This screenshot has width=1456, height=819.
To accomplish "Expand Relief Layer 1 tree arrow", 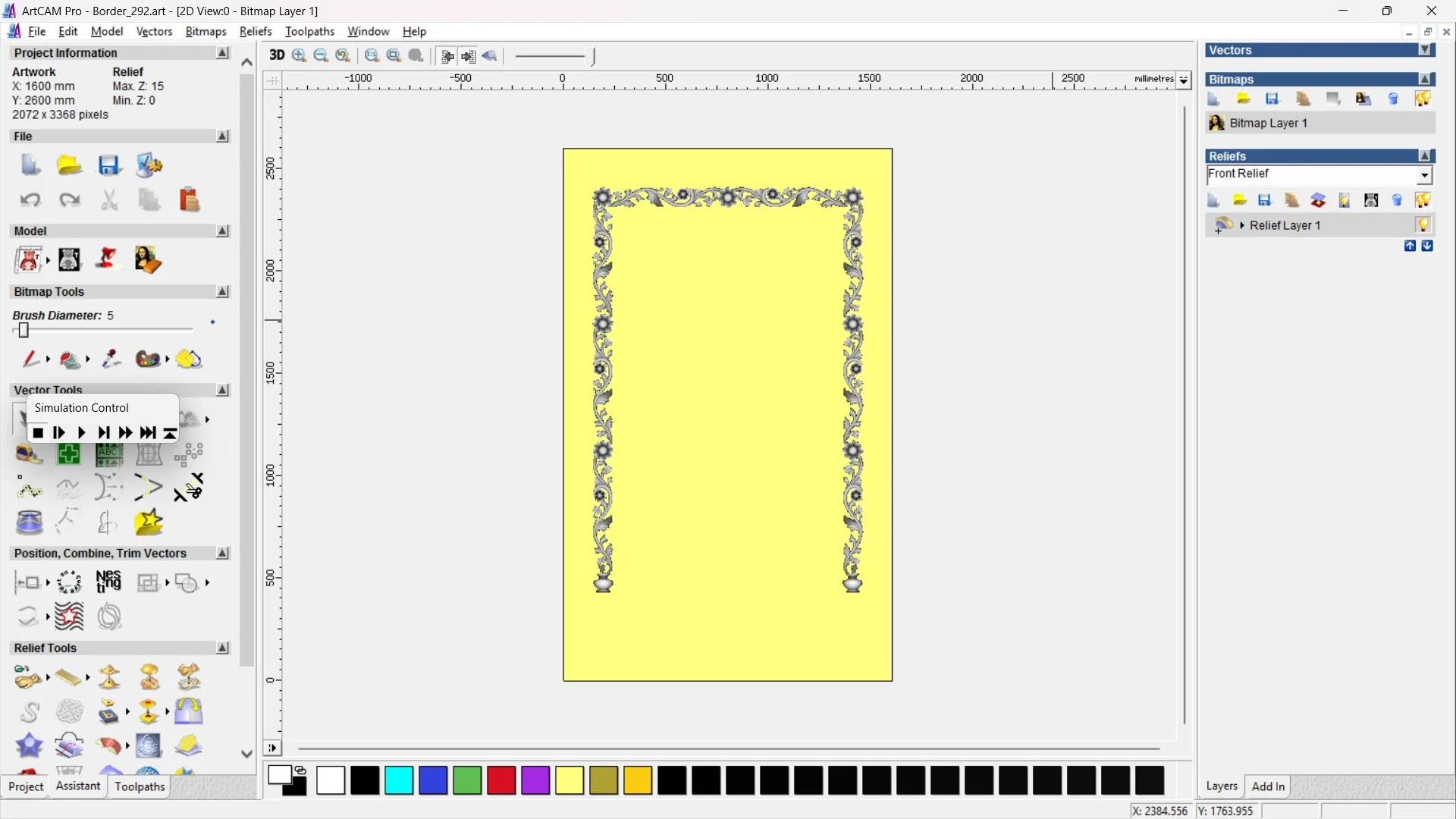I will (1242, 225).
